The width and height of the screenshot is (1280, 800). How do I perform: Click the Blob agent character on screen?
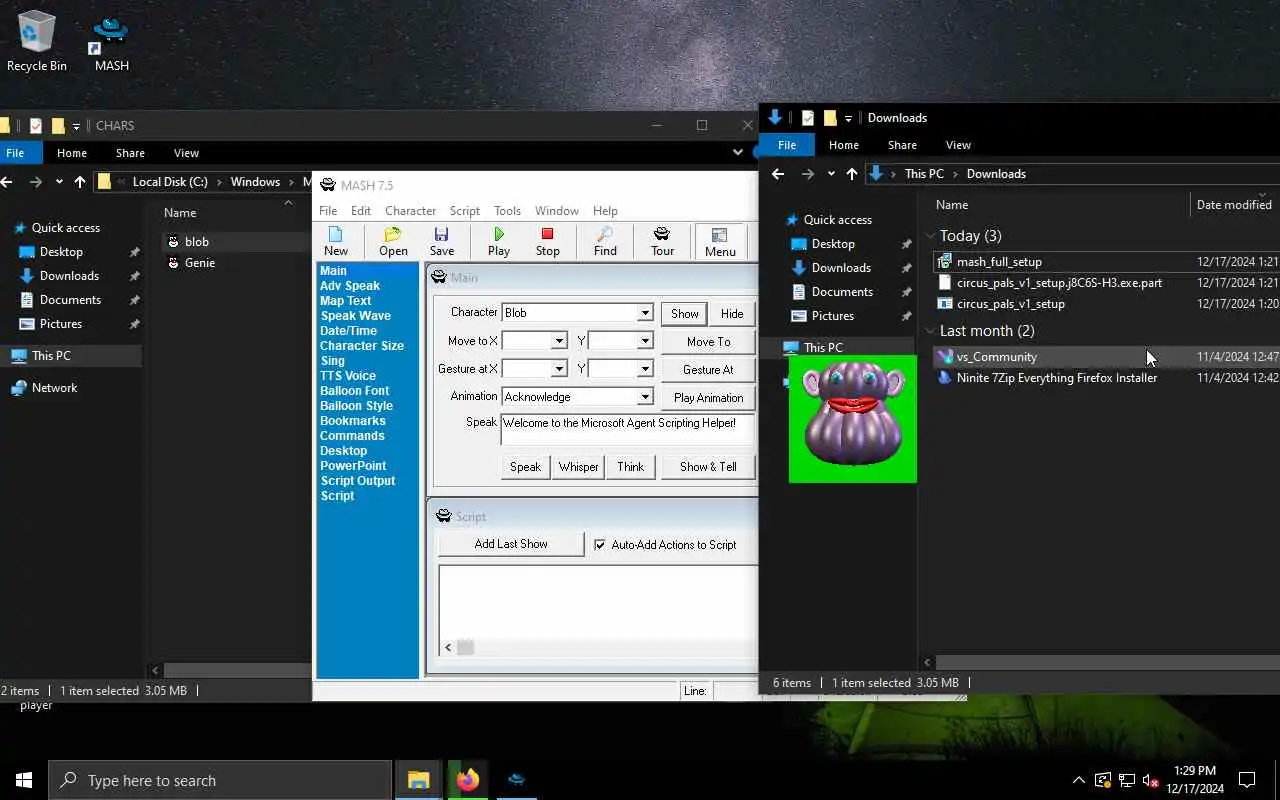tap(853, 418)
